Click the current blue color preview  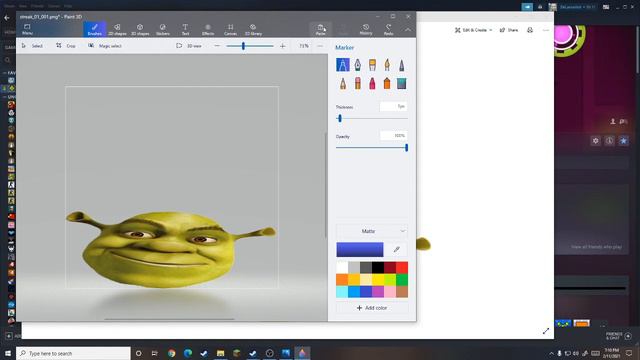(360, 249)
